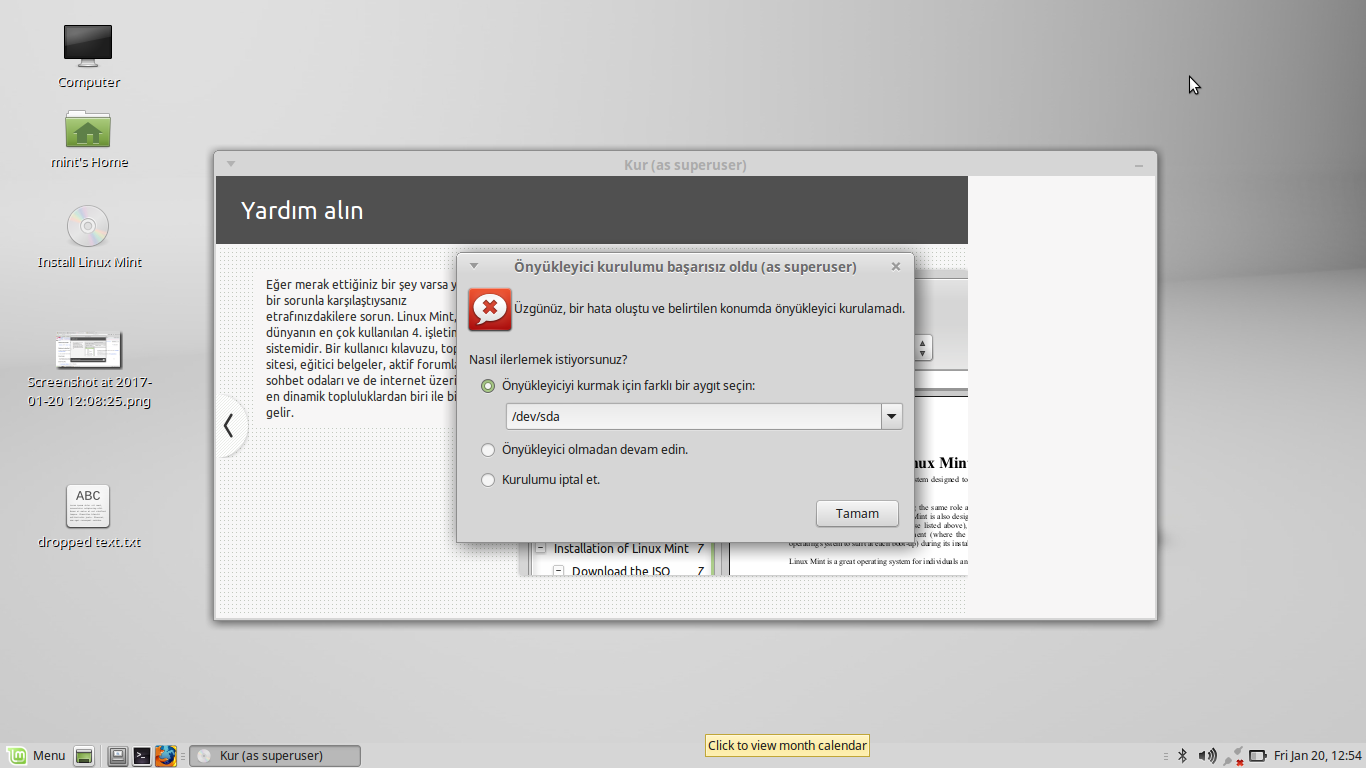The width and height of the screenshot is (1366, 768).
Task: Open the /dev/sda device dropdown arrow
Action: pos(891,417)
